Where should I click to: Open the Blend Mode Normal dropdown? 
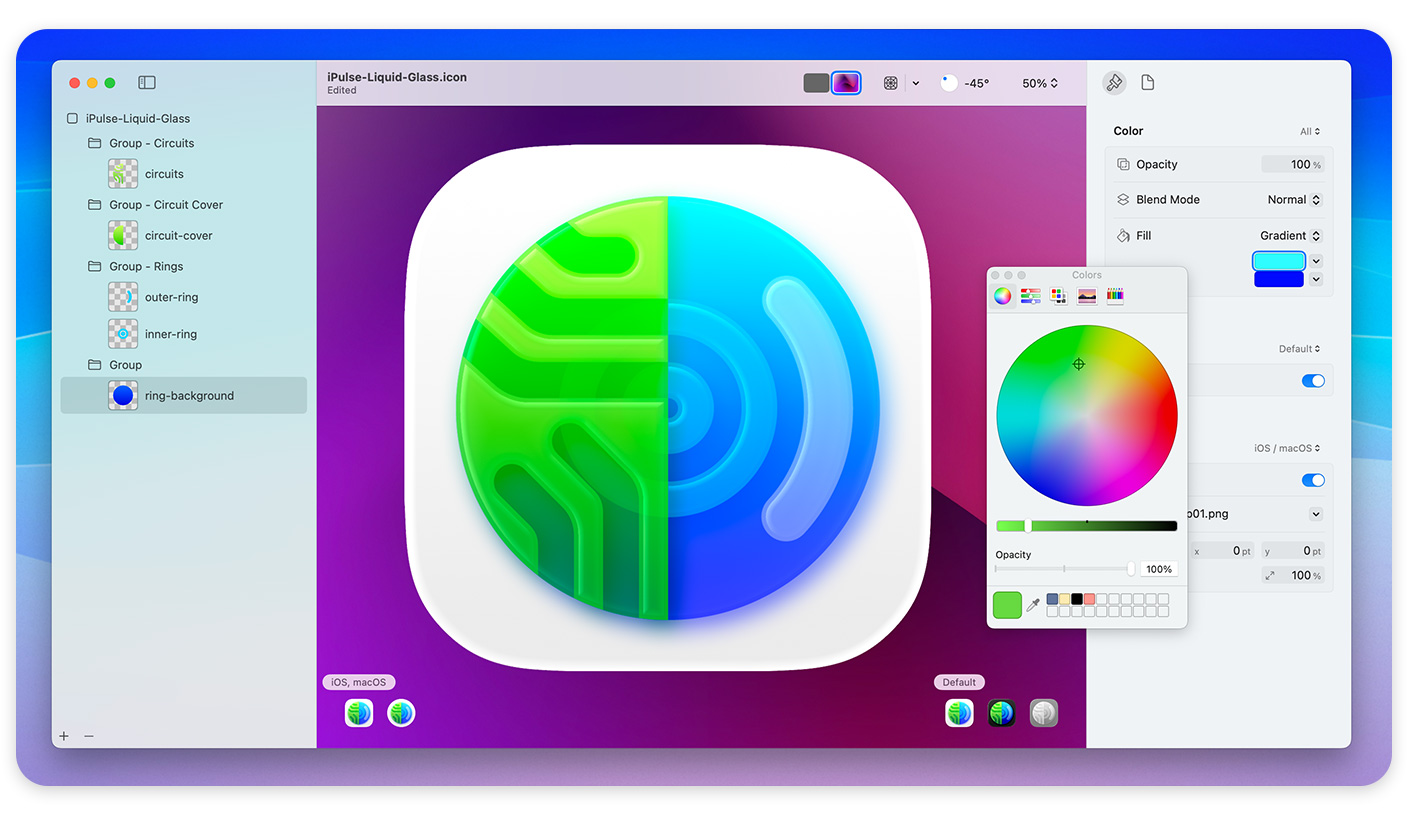(1294, 200)
